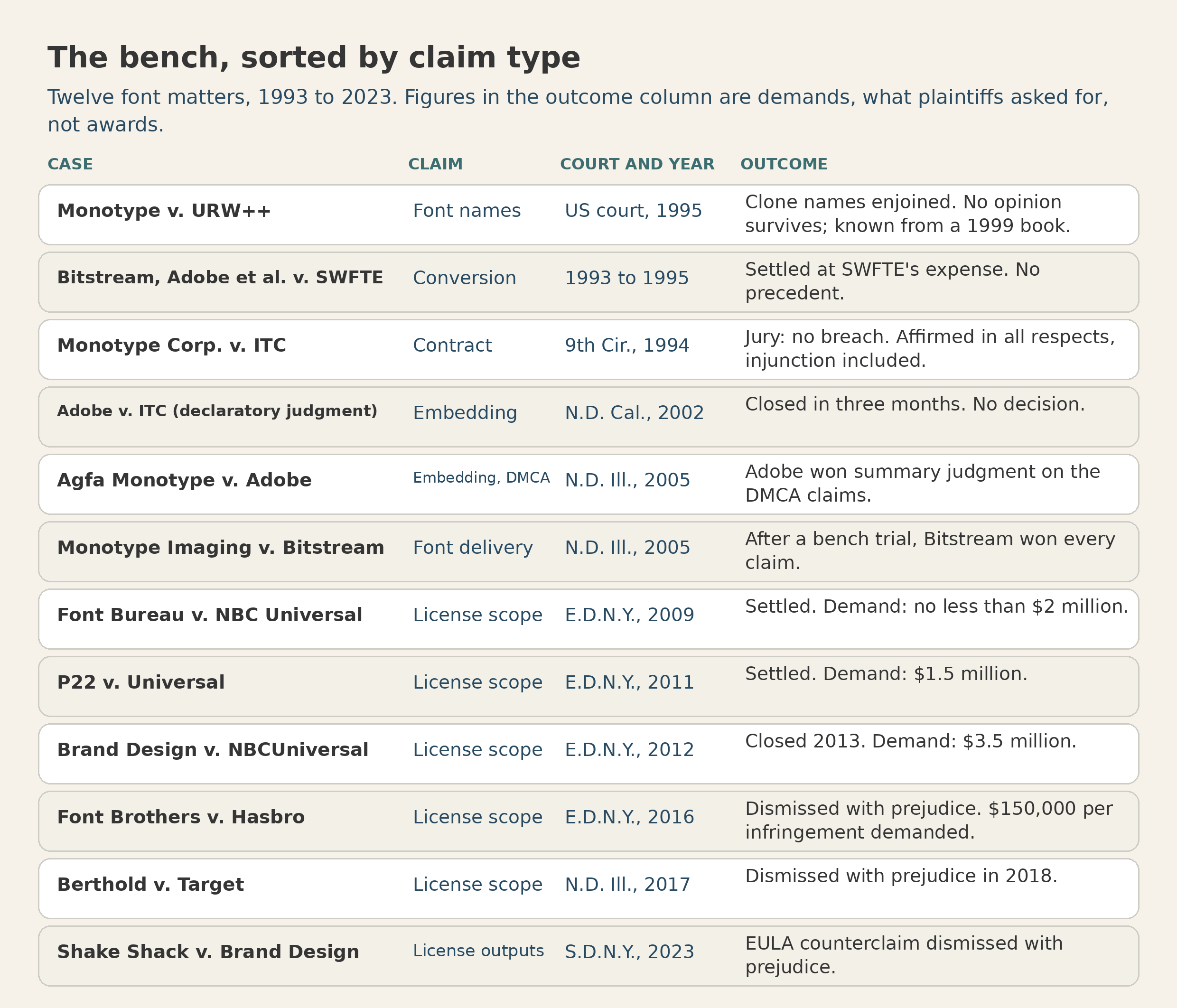This screenshot has width=1177, height=1008.
Task: Select 'Bitstream, Adobe et al. v. SWFTE' case
Action: coord(220,278)
